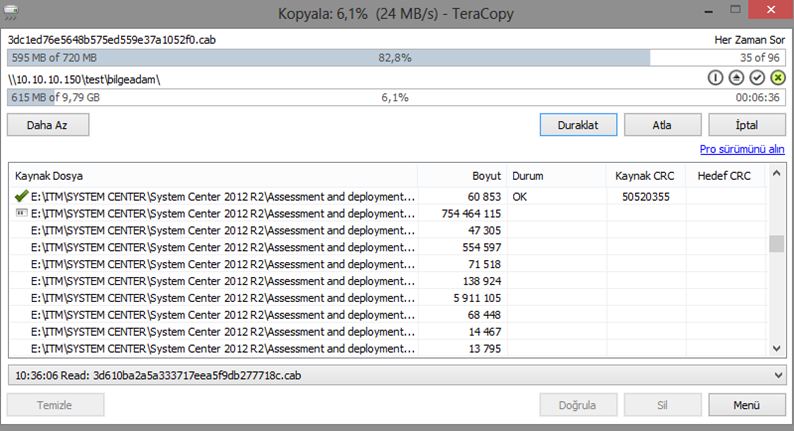Click the file list scroll-up arrow

(x=776, y=174)
